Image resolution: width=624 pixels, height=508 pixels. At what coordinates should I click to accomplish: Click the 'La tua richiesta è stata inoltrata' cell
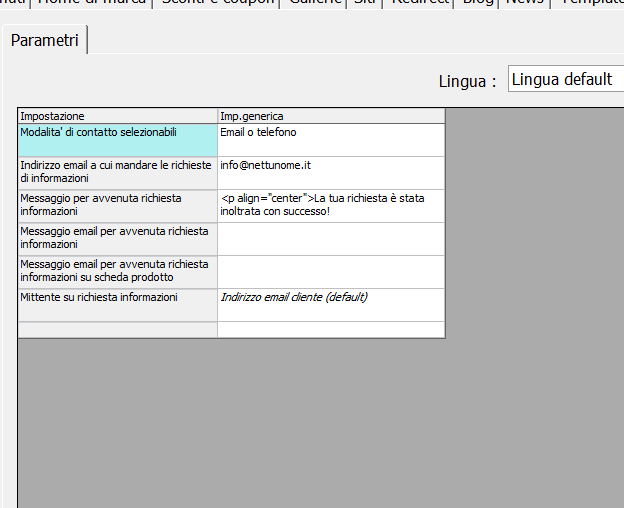point(331,206)
